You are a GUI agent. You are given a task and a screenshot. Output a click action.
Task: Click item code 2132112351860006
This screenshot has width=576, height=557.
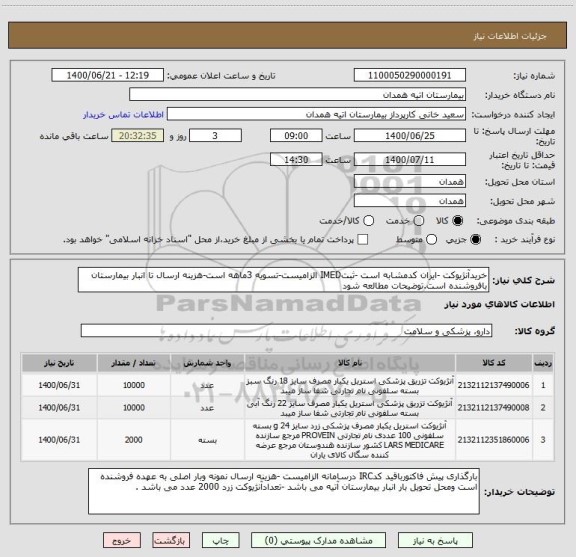[493, 439]
